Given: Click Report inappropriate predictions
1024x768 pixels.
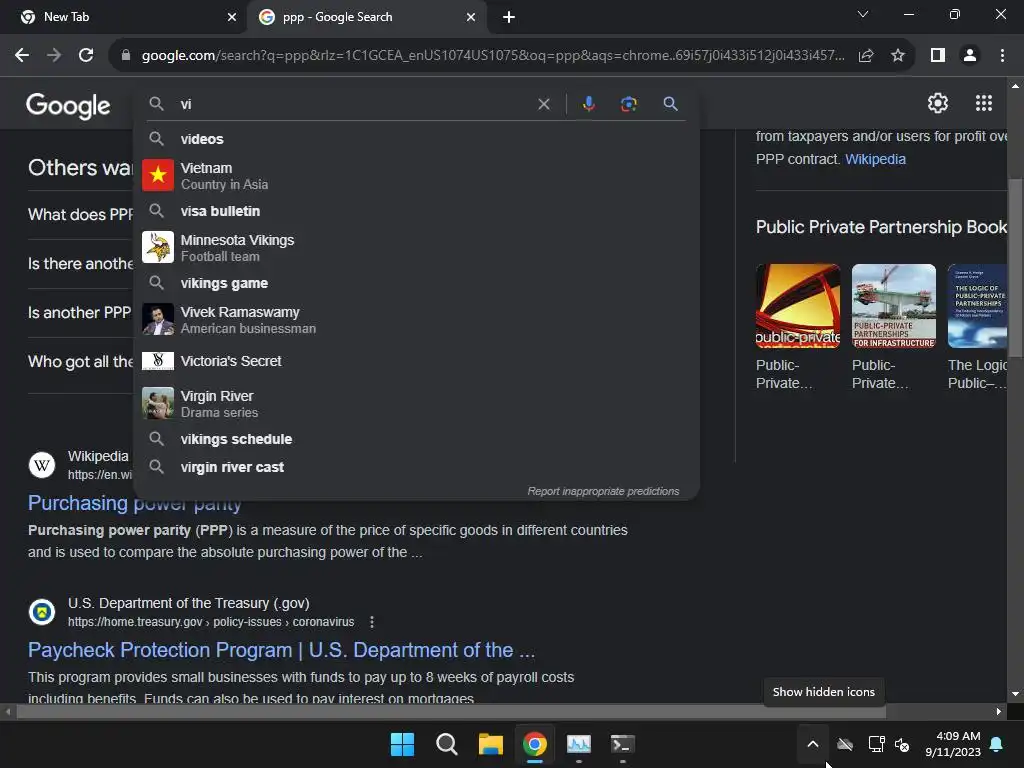Looking at the screenshot, I should click(x=603, y=491).
